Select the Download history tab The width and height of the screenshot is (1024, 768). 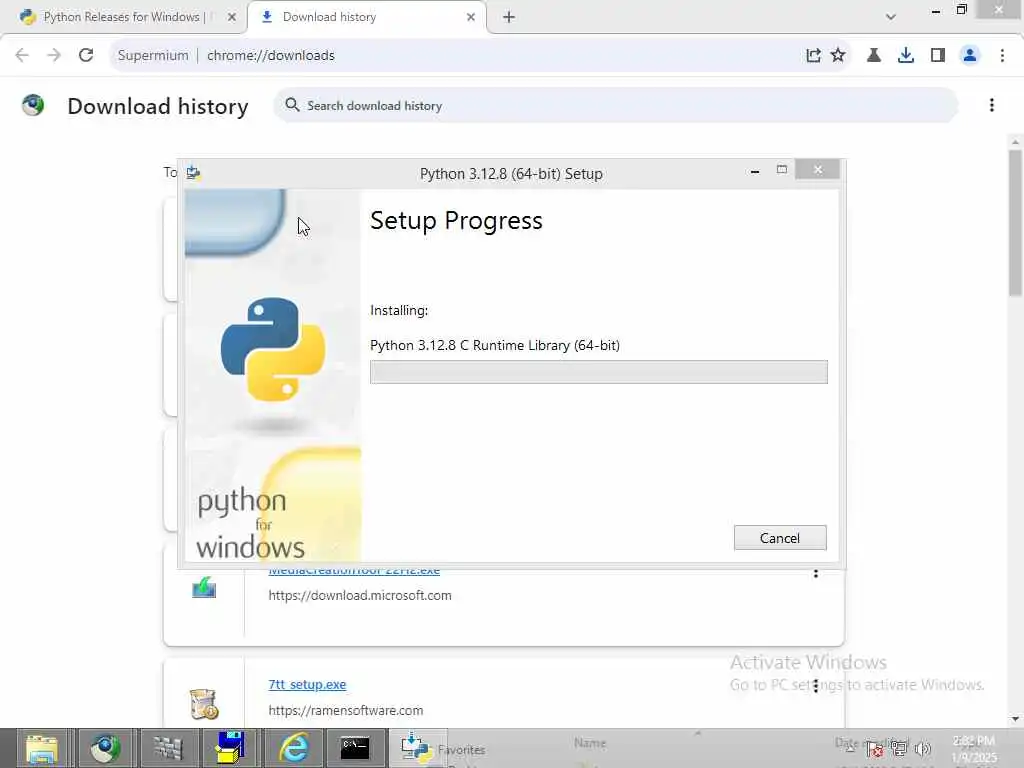366,17
